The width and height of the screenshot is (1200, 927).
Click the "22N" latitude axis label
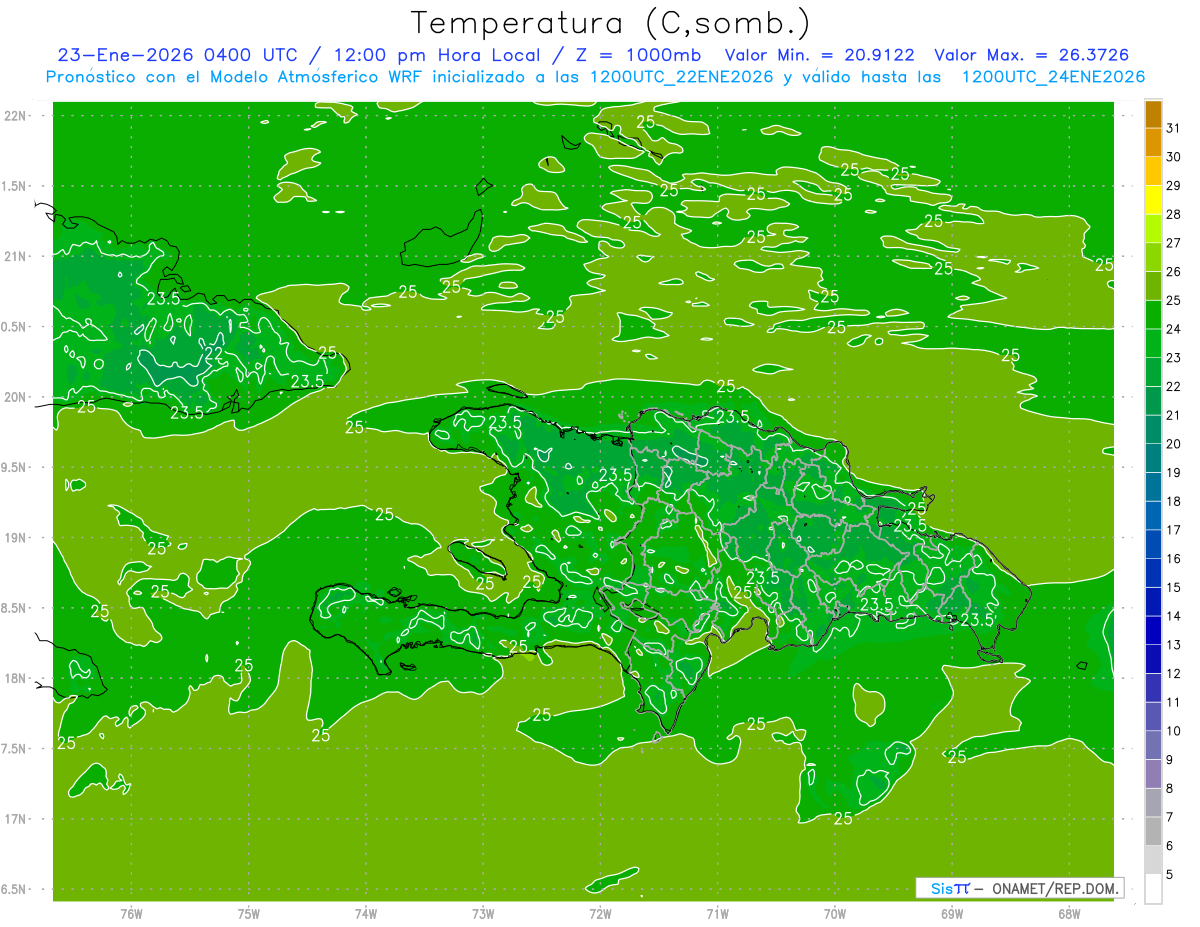click(15, 116)
